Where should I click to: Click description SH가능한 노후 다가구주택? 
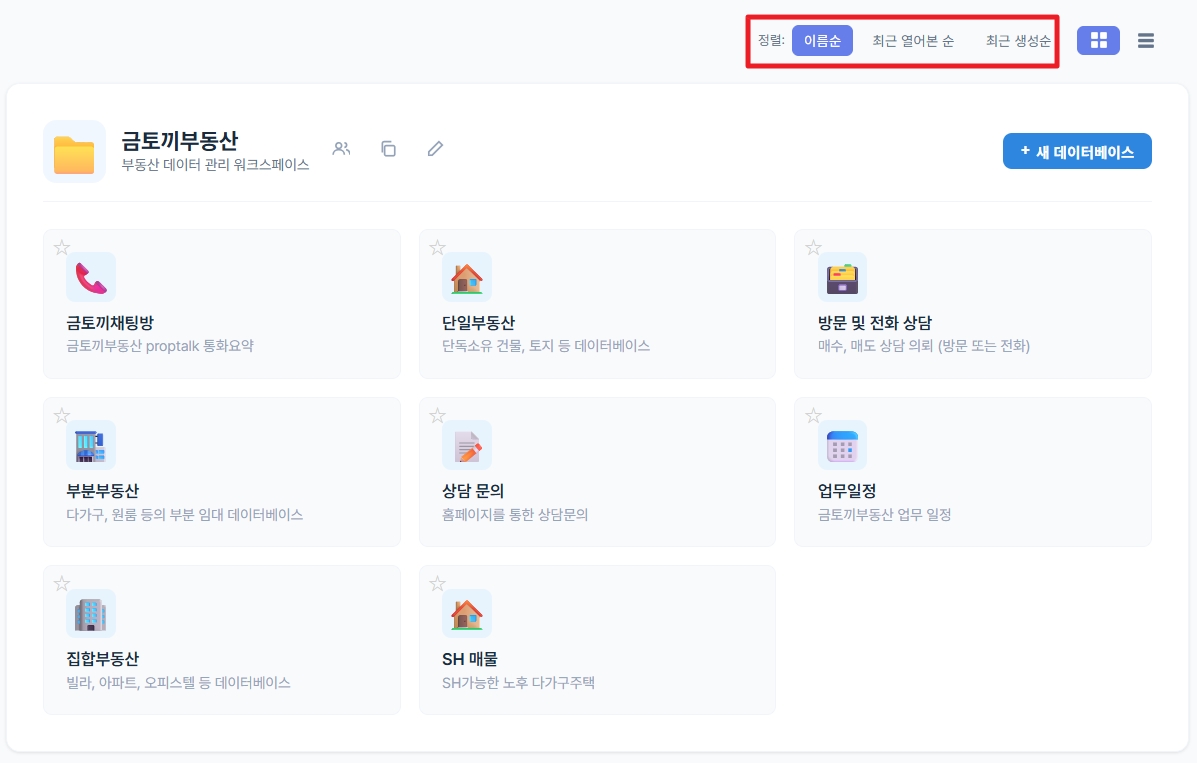click(518, 683)
